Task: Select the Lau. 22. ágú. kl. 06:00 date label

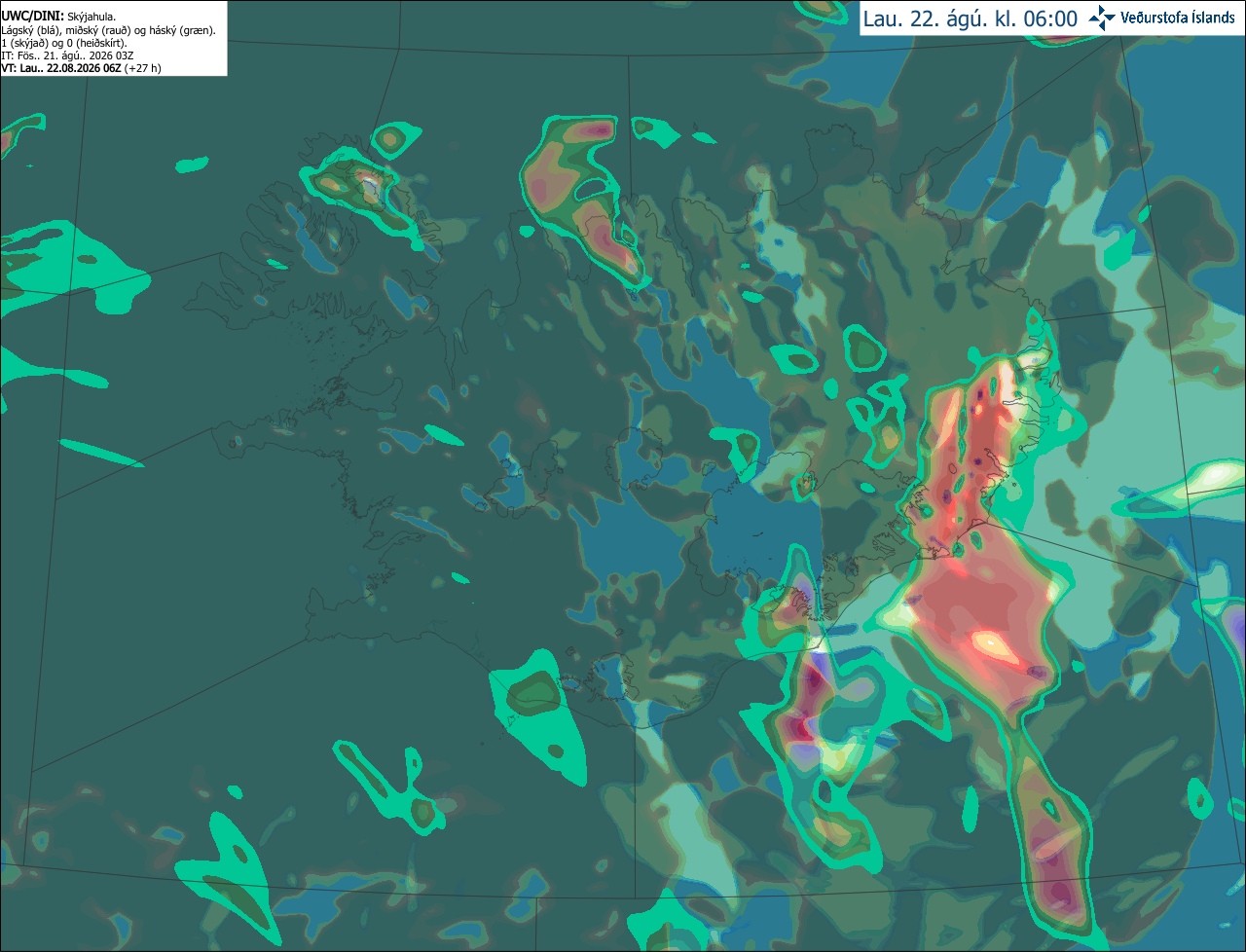Action: tap(971, 18)
